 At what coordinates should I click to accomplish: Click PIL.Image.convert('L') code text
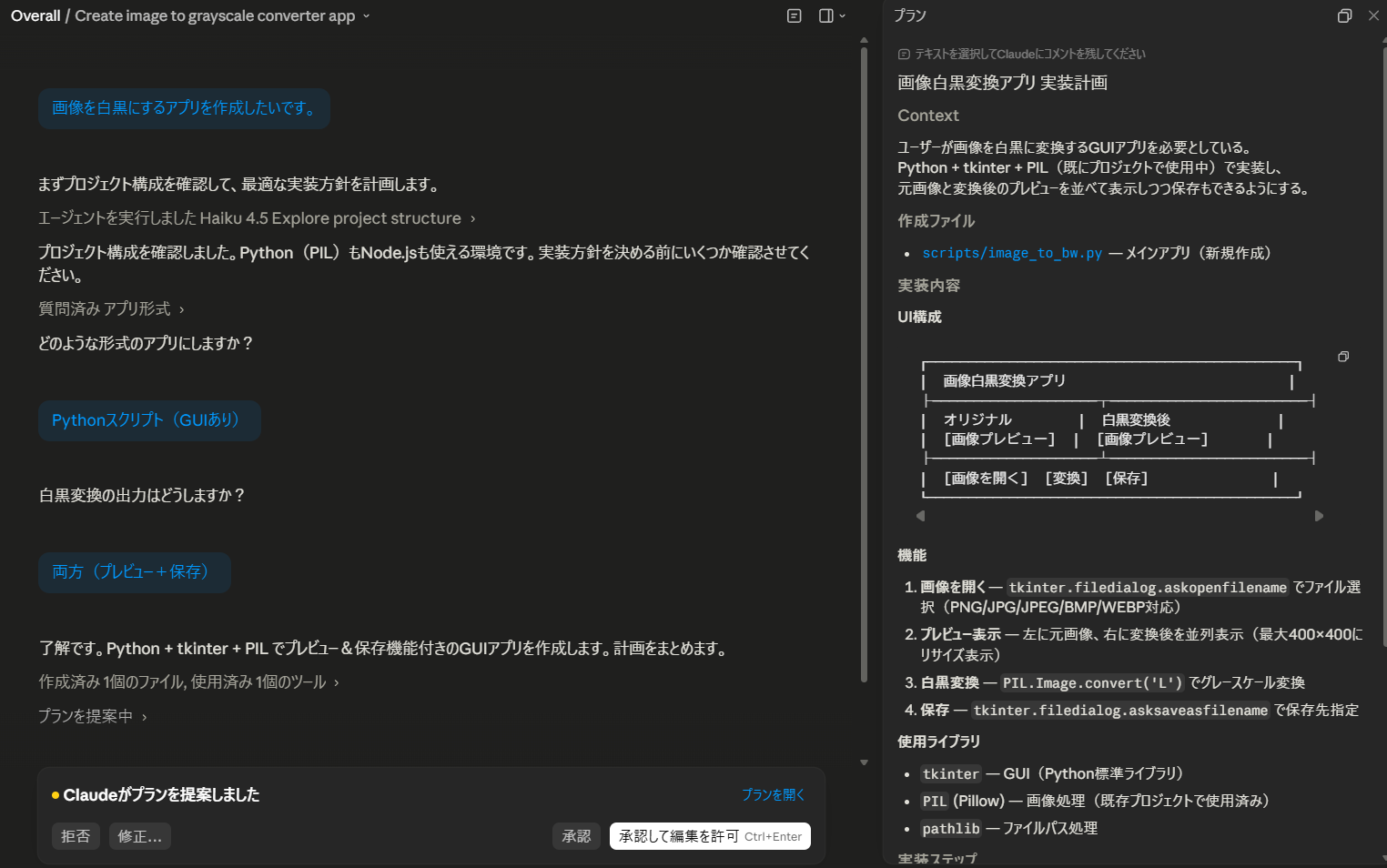pyautogui.click(x=1092, y=683)
